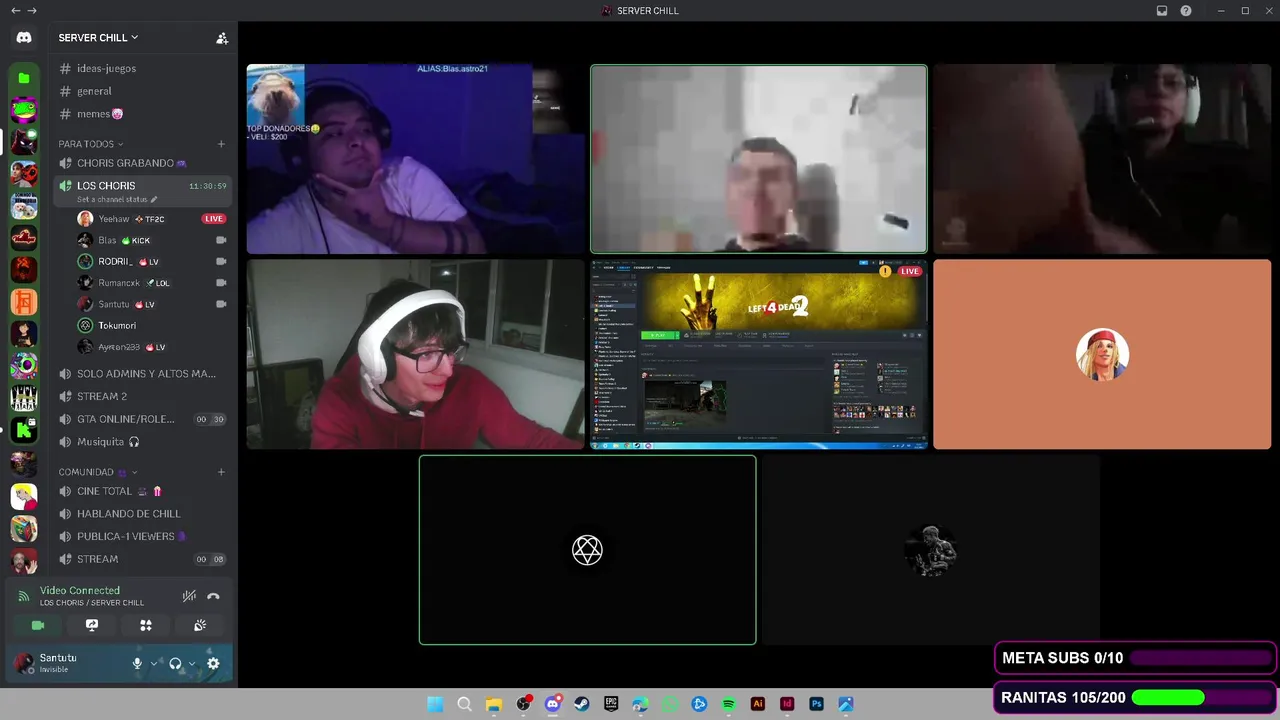This screenshot has width=1280, height=720.
Task: Select user Tokumori in voice list
Action: pos(152,325)
